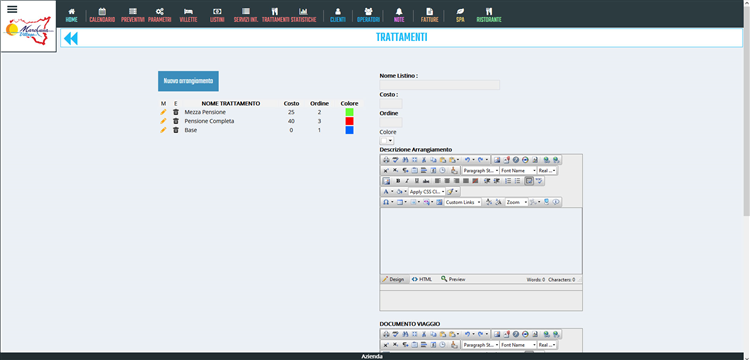
Task: Click the blue Base color swatch
Action: coord(349,130)
